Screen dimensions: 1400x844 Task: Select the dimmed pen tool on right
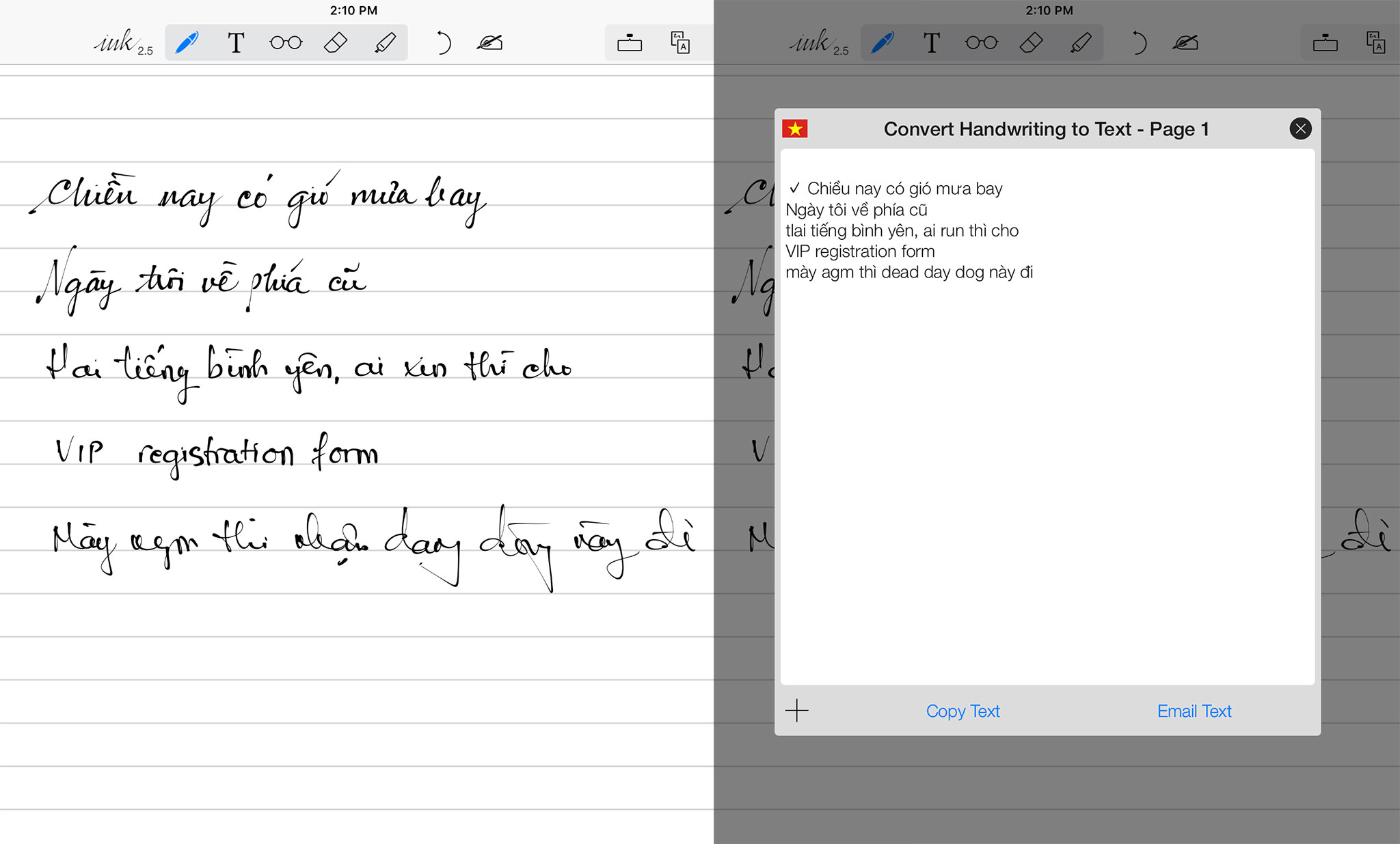coord(883,43)
